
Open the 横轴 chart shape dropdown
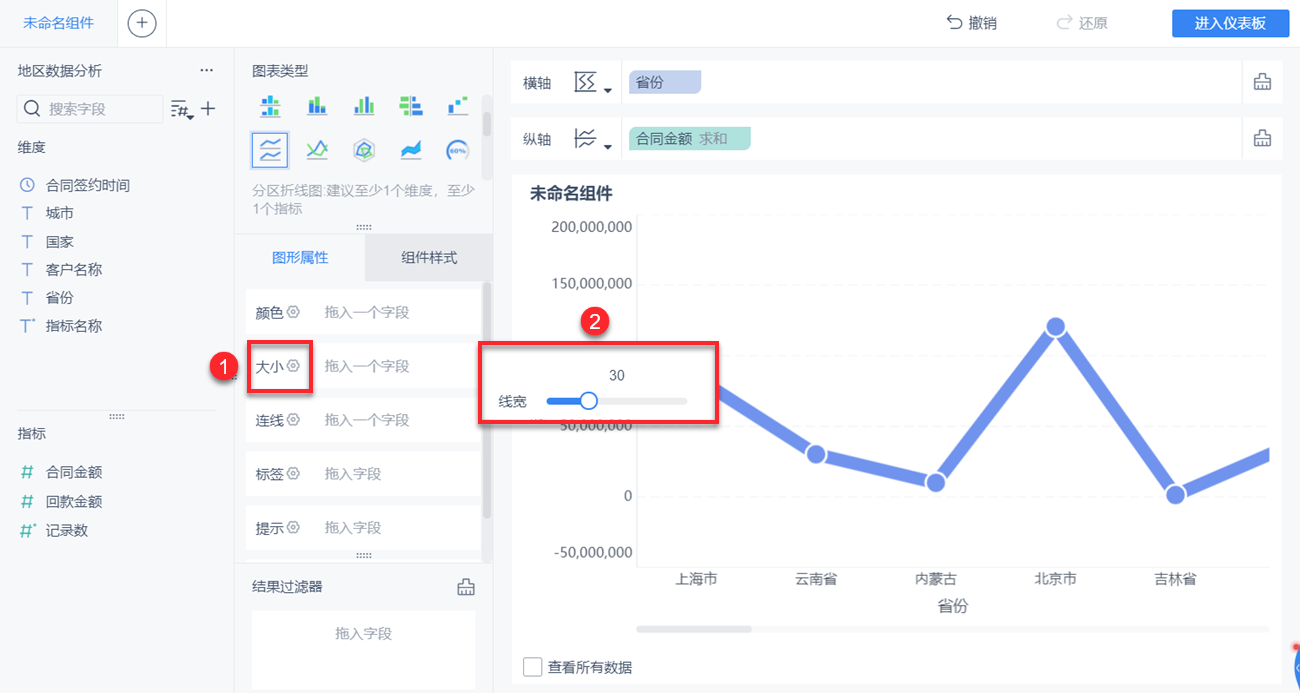pyautogui.click(x=593, y=83)
